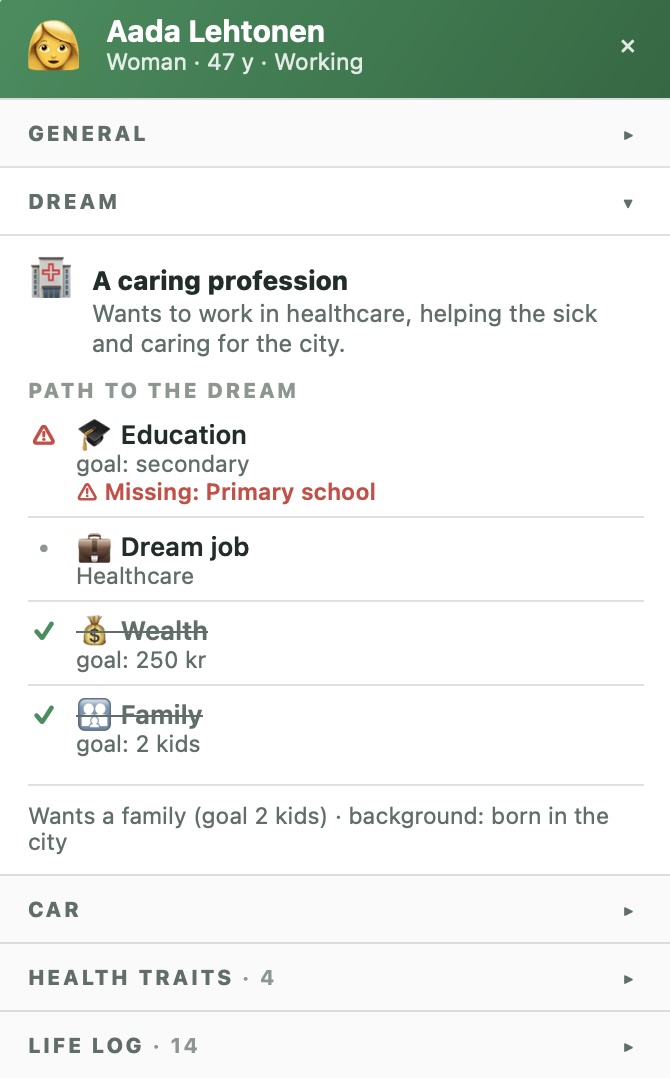Collapse the Dream section arrow
This screenshot has width=670, height=1078.
(x=628, y=203)
